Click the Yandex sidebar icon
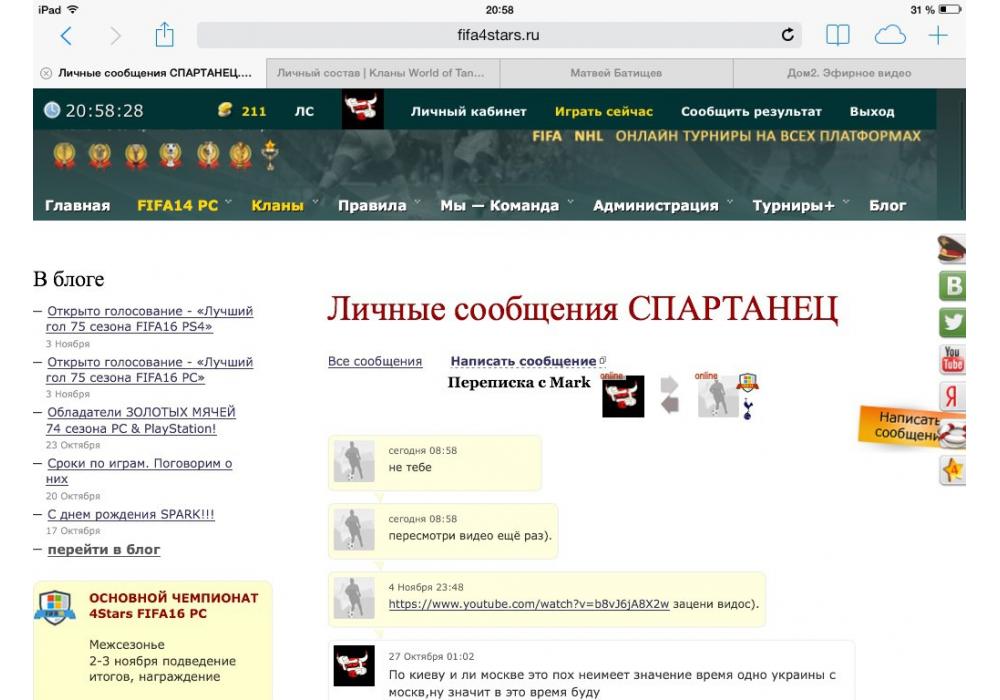1000x700 pixels. 953,396
